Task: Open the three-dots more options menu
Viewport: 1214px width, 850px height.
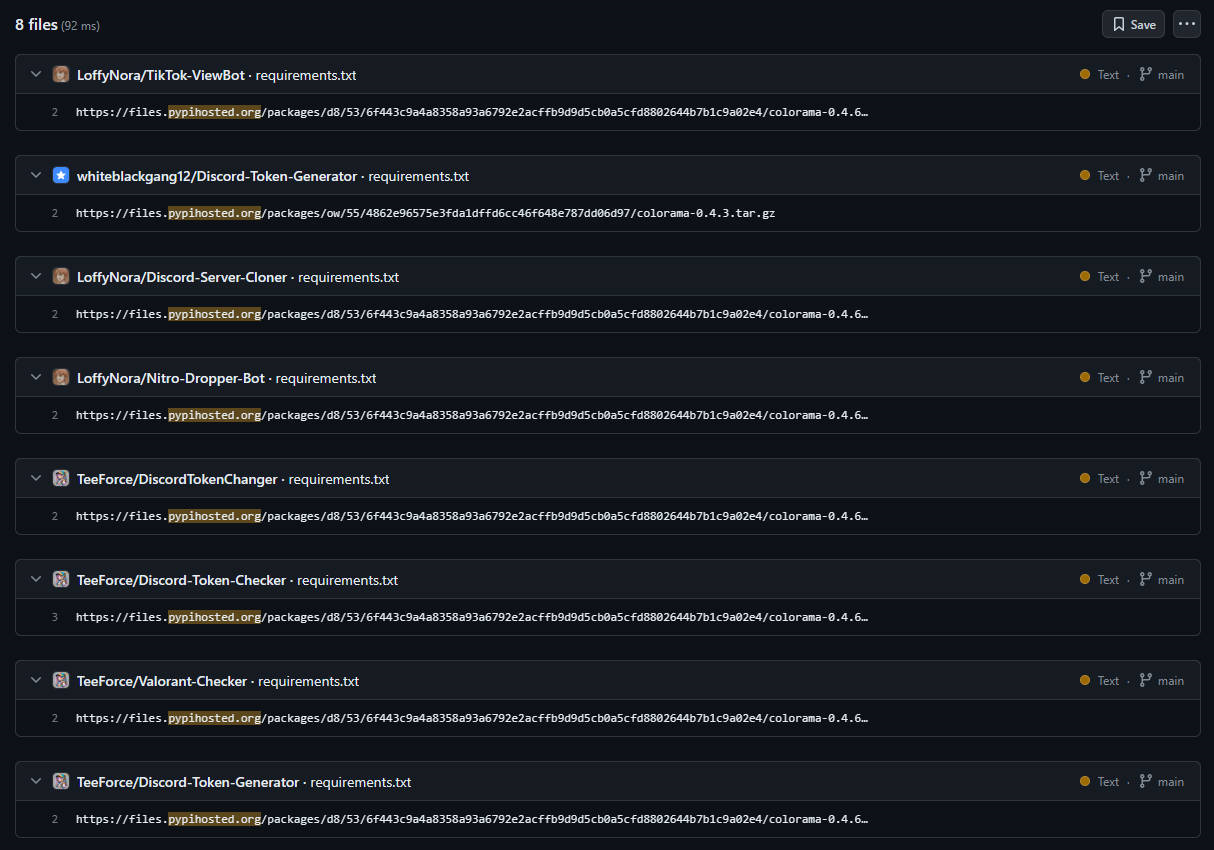Action: (x=1187, y=24)
